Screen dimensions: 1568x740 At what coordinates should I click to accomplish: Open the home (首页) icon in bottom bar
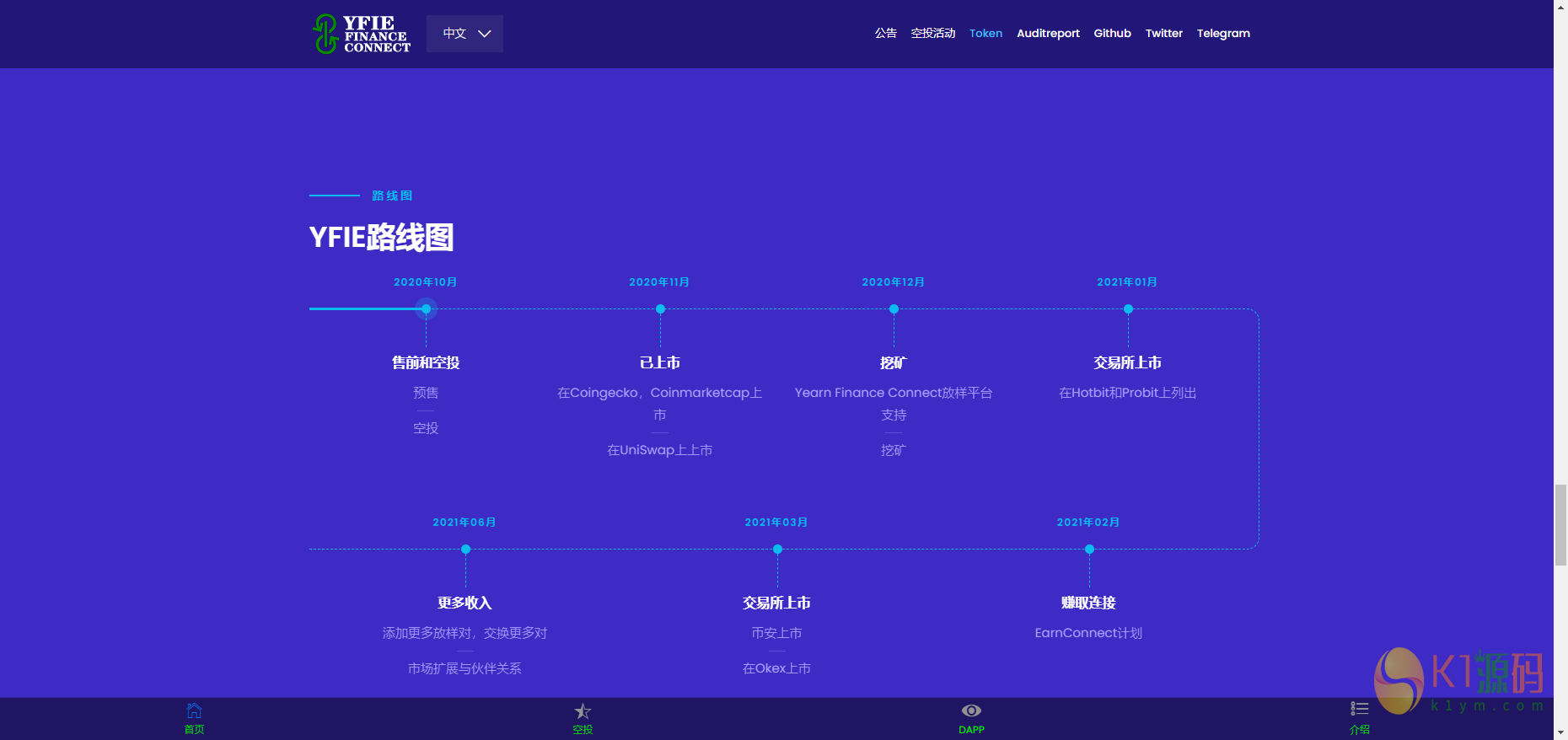point(194,711)
